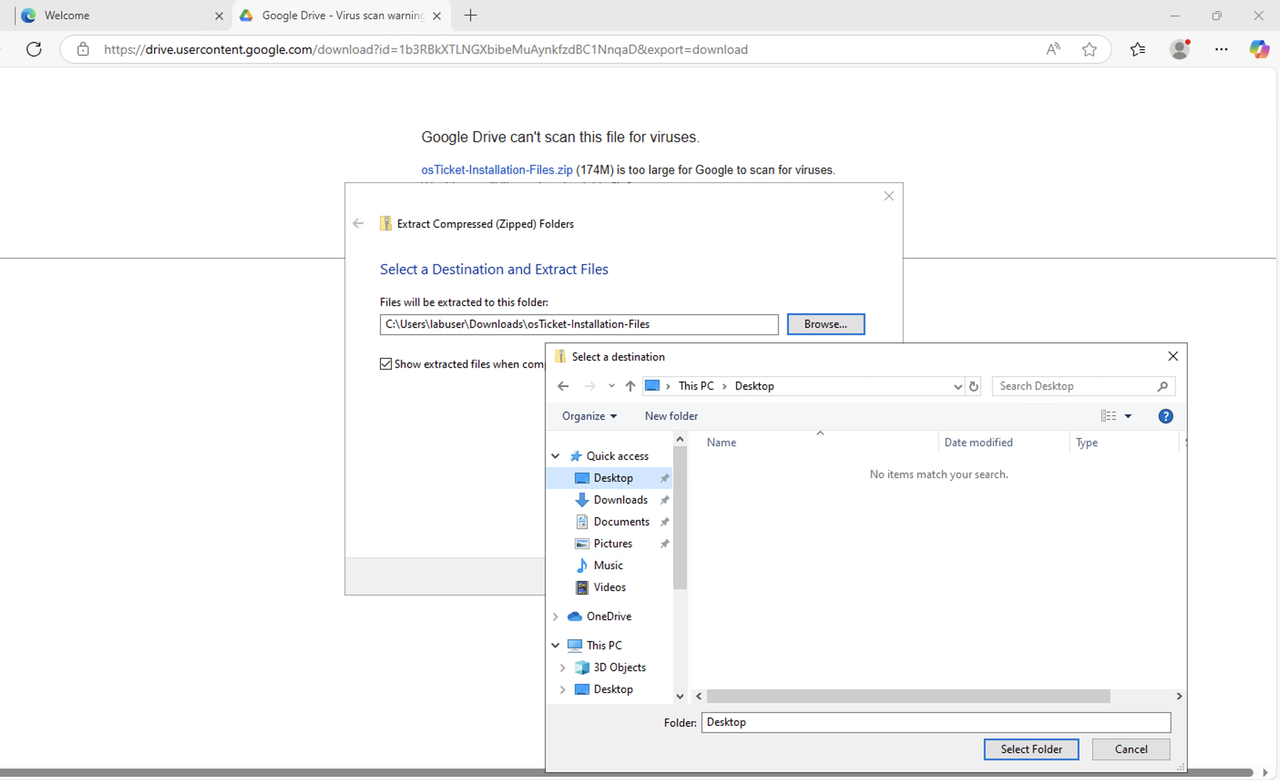Image resolution: width=1280 pixels, height=780 pixels.
Task: Expand the address bar previous locations dropdown
Action: coord(959,386)
